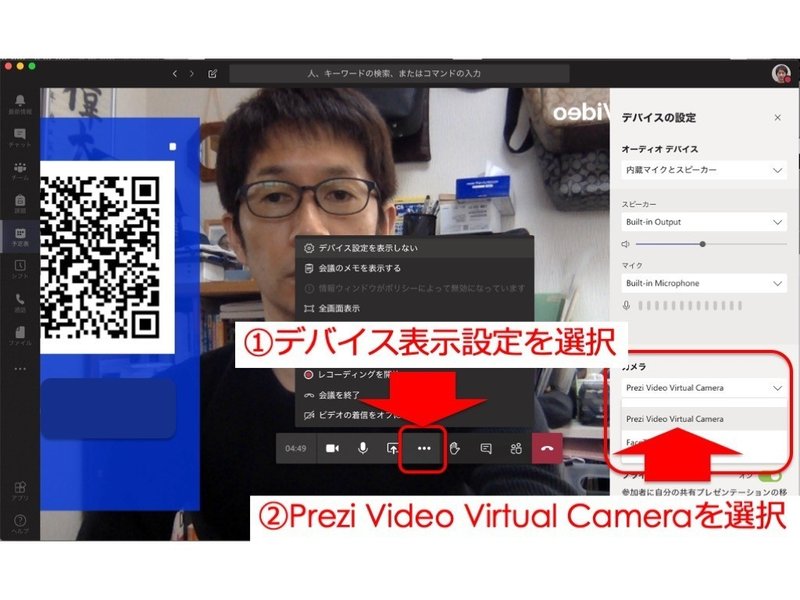Screen dimensions: 800x600
Task: Open the share screen tray
Action: tap(392, 448)
